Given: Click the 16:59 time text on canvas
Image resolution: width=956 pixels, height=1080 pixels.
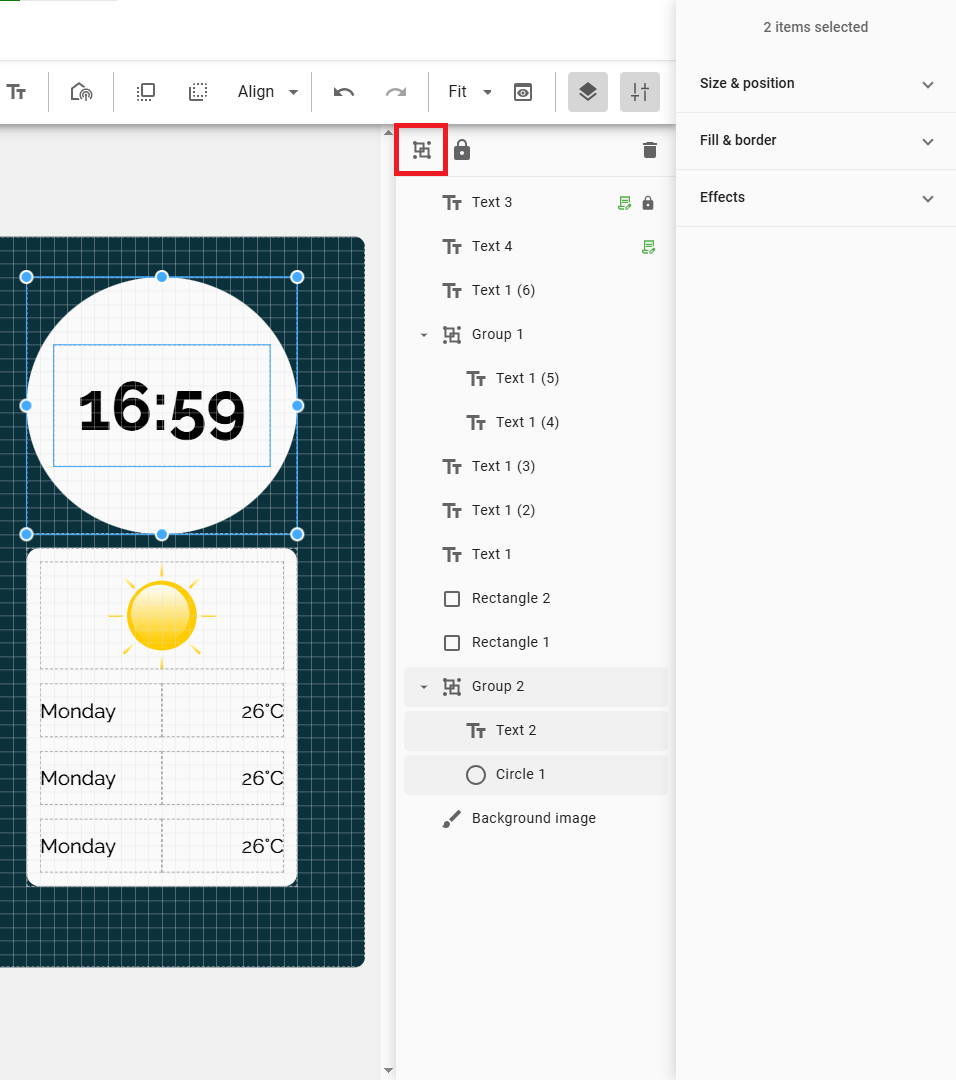Looking at the screenshot, I should (x=162, y=413).
